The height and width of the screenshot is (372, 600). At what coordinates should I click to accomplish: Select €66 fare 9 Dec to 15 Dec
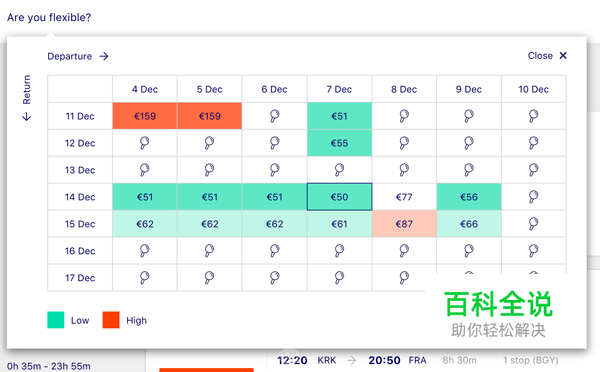pos(469,224)
